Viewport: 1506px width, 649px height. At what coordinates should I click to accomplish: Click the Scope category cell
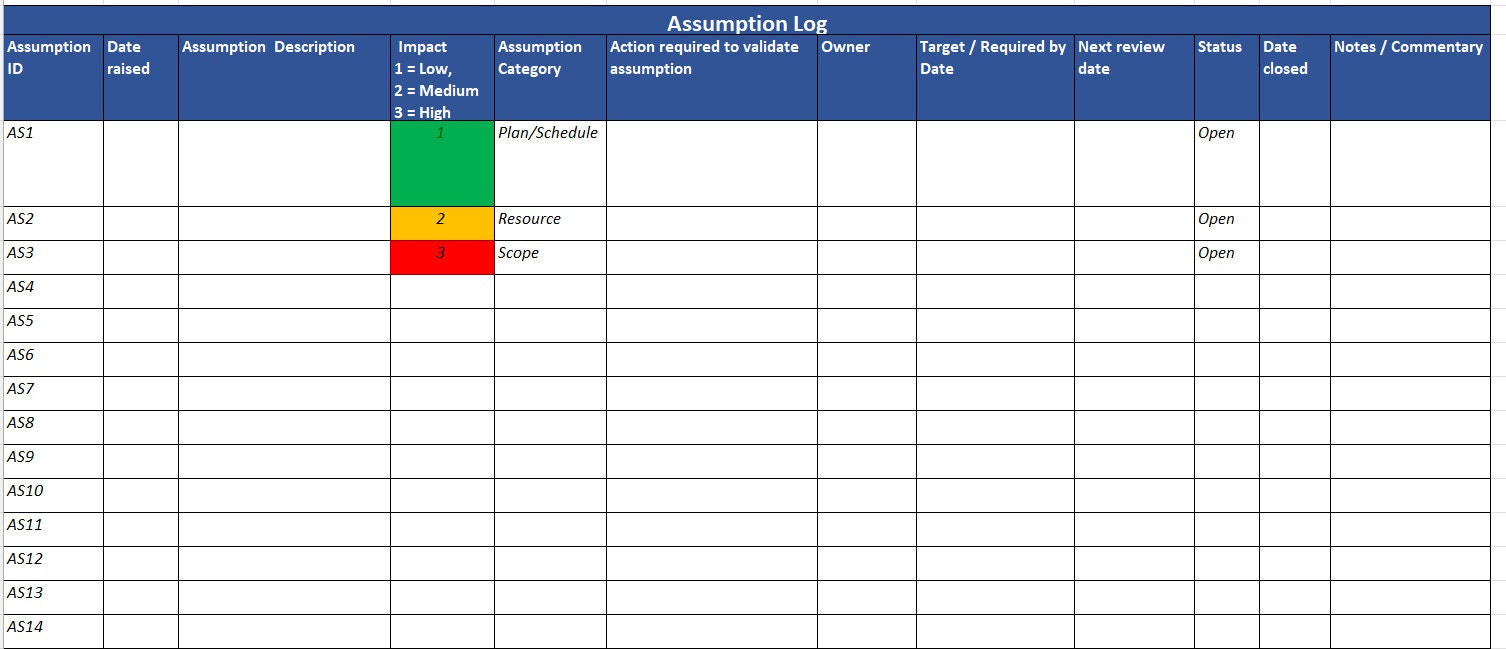pyautogui.click(x=548, y=253)
